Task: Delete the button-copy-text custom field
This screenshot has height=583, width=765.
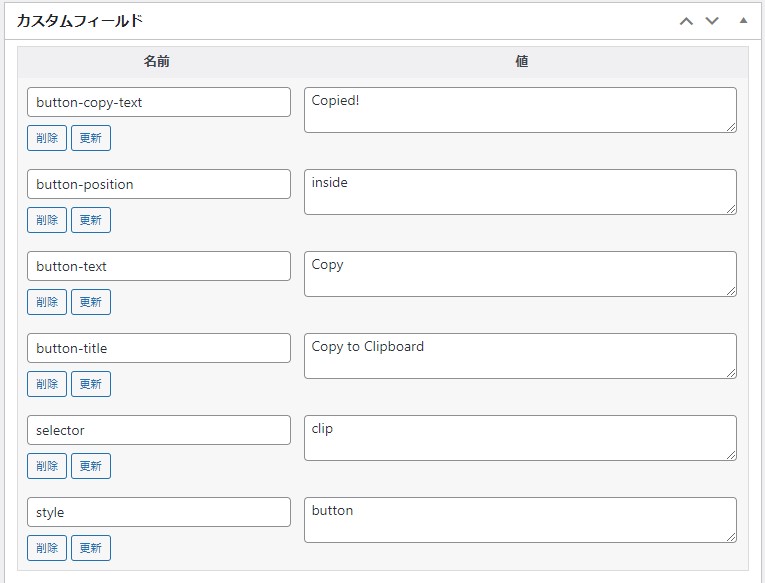Action: [x=47, y=138]
